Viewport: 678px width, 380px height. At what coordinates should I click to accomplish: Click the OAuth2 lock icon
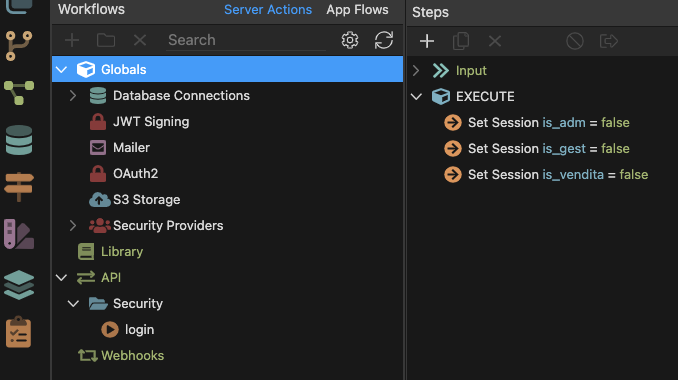pos(98,173)
